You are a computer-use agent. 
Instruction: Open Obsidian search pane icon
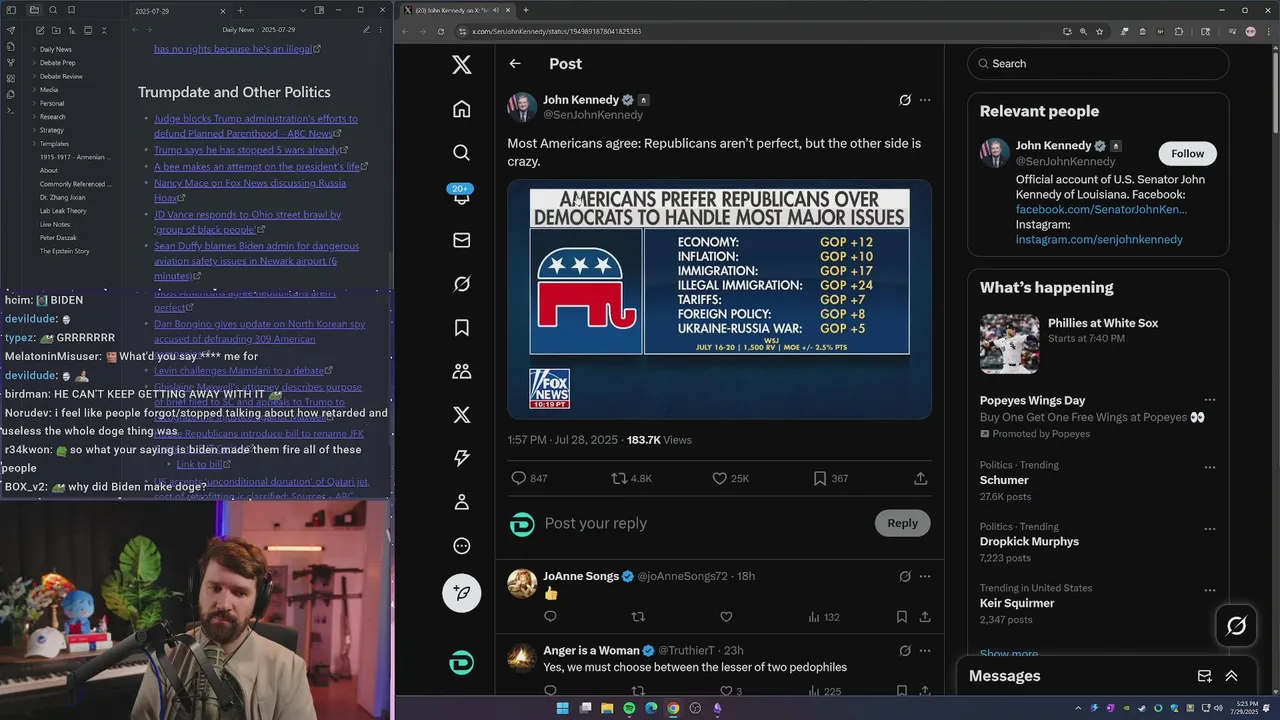53,10
